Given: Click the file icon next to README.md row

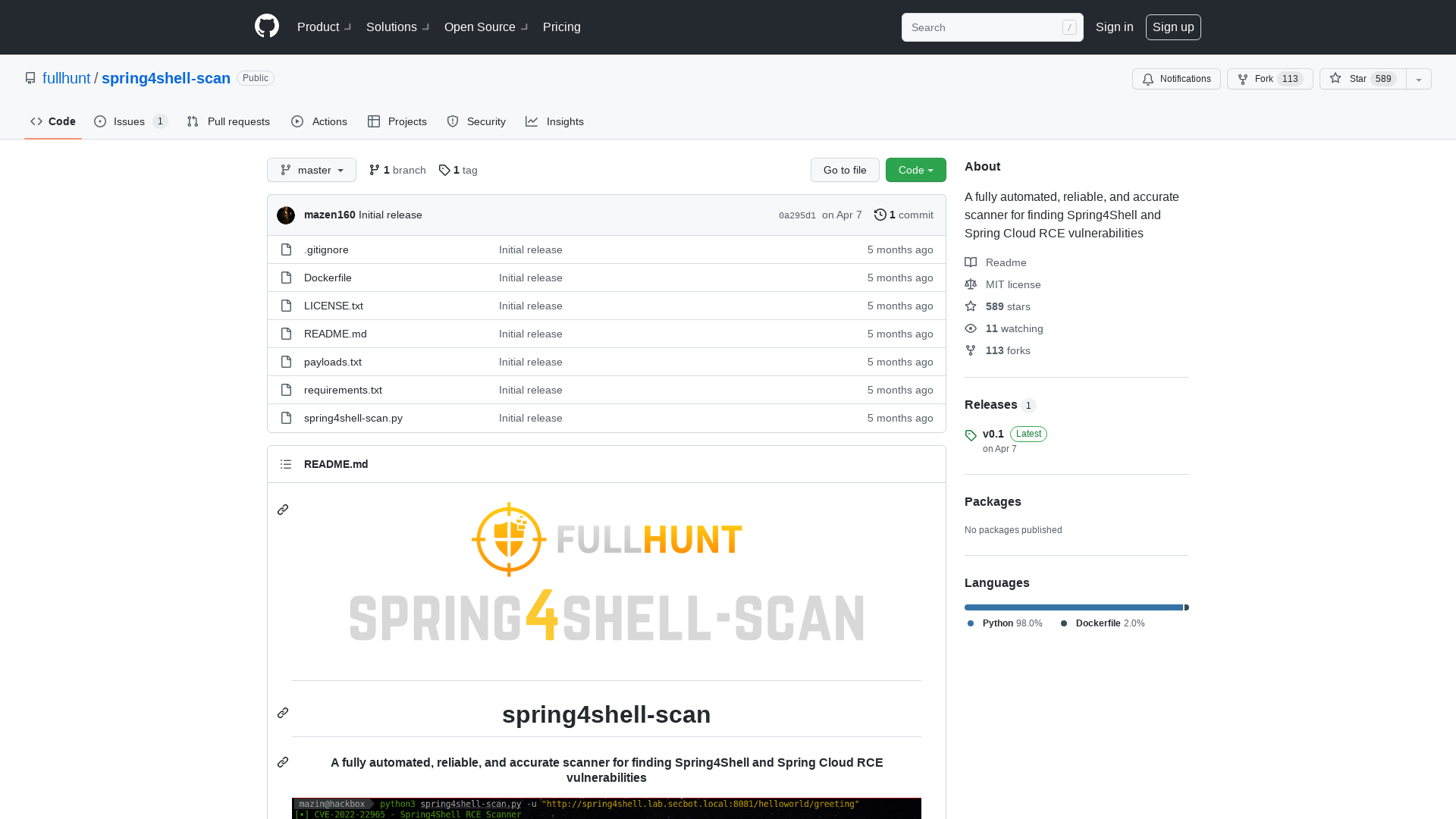Looking at the screenshot, I should 286,334.
